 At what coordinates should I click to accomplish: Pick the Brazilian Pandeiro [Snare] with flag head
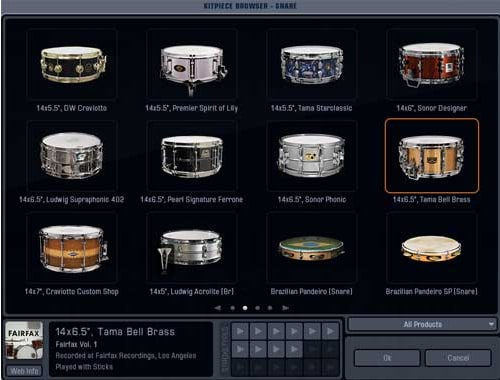tap(312, 248)
